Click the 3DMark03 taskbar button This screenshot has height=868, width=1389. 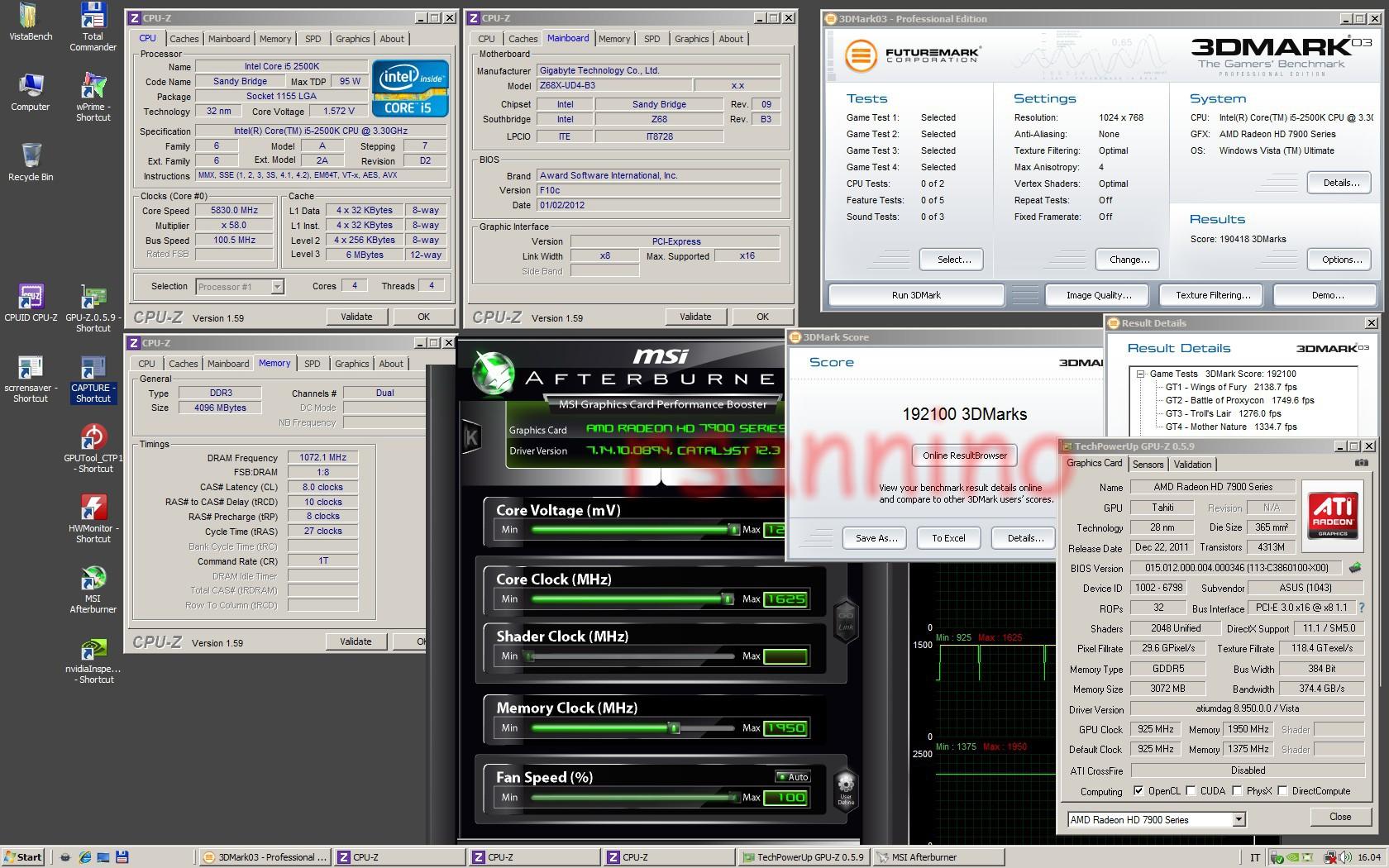(265, 857)
